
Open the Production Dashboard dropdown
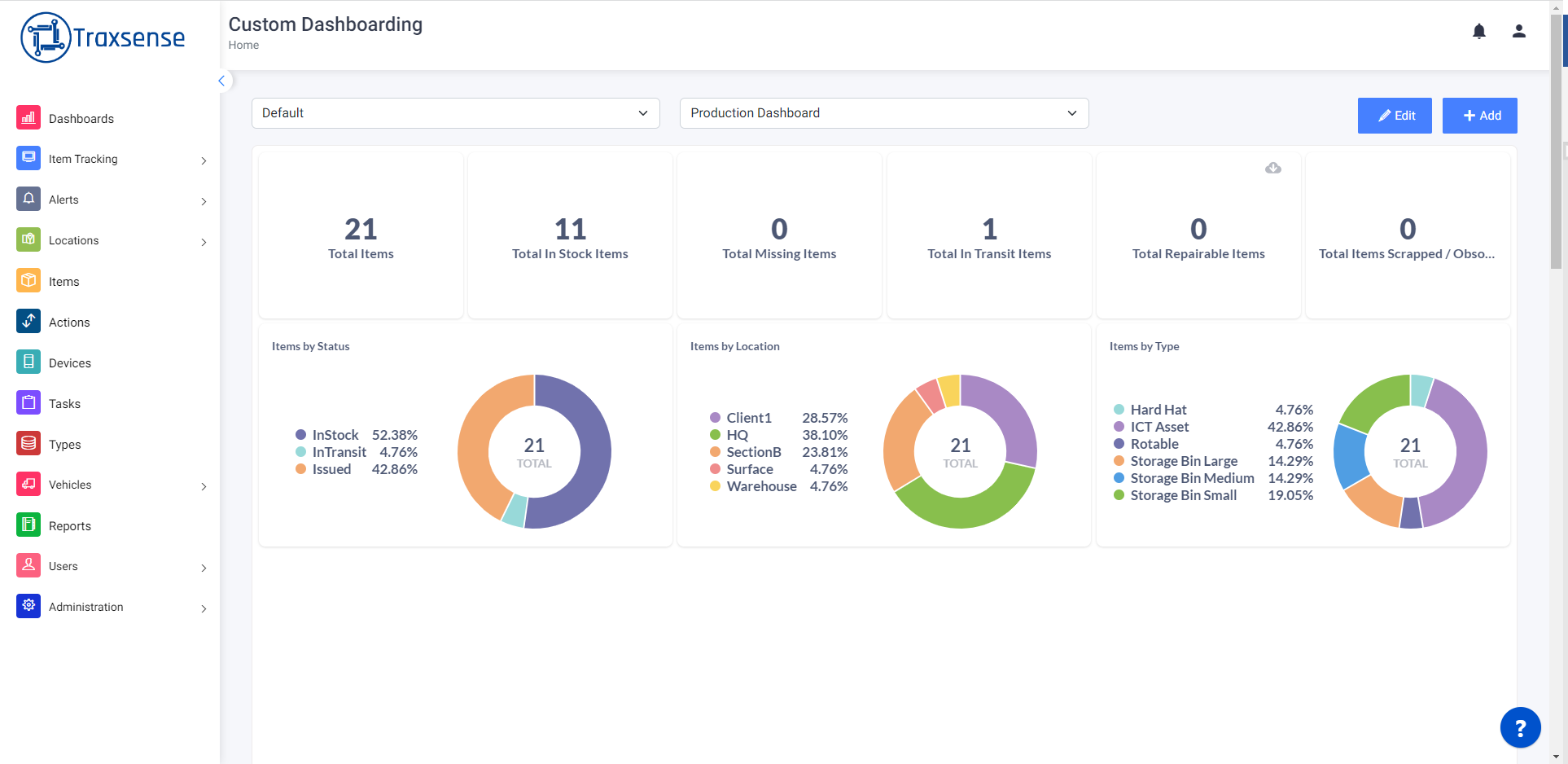[884, 113]
